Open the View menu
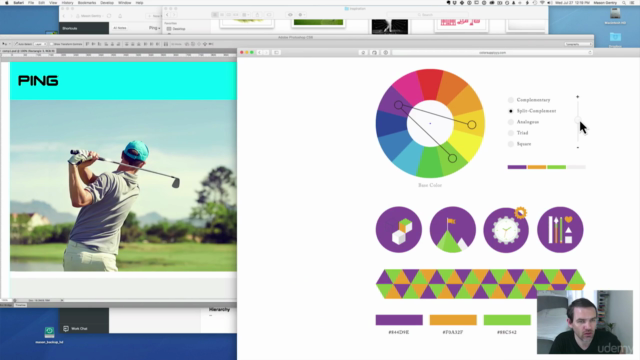 pos(53,3)
